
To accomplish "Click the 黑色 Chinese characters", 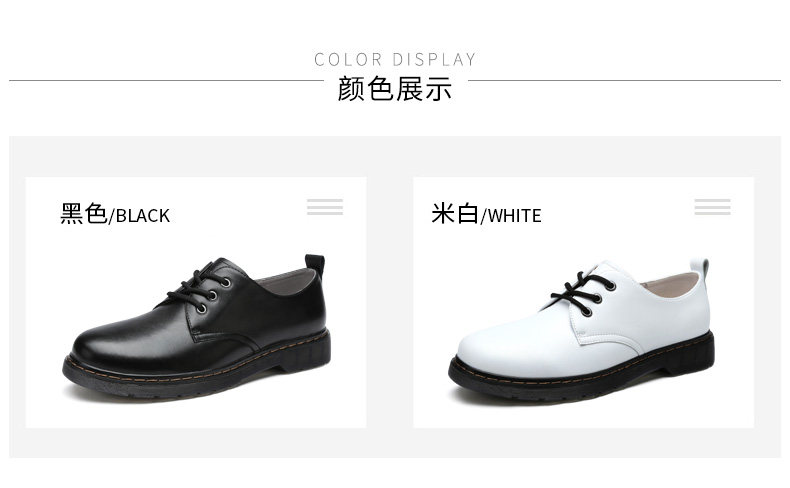I will click(84, 213).
